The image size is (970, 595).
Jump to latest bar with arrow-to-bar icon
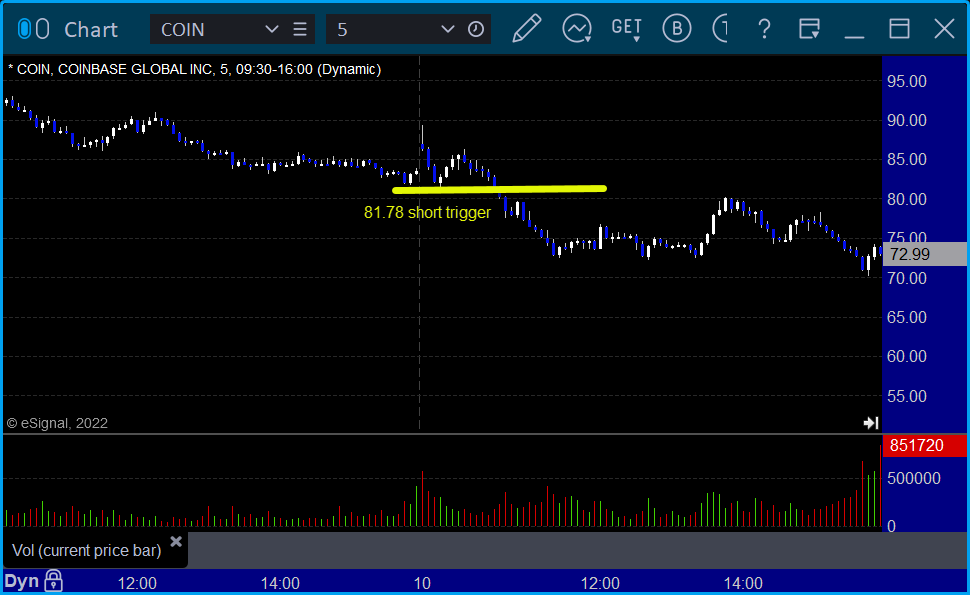pos(871,423)
